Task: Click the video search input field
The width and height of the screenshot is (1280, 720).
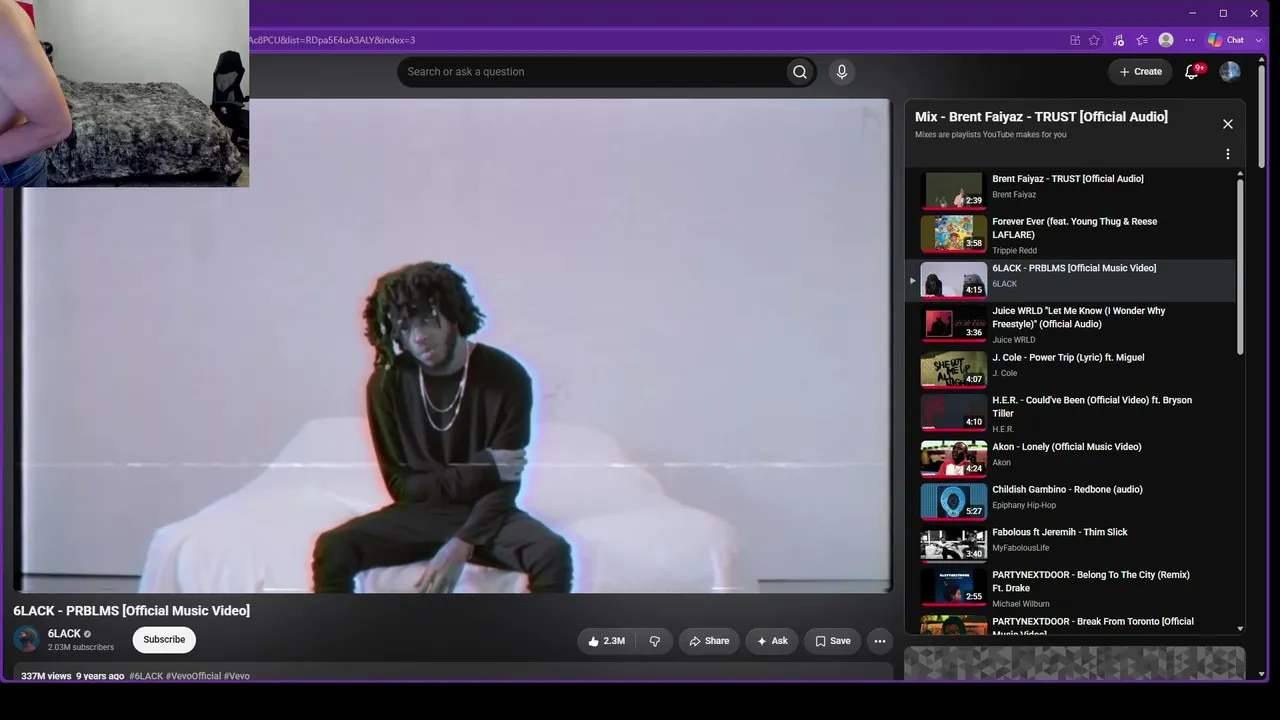Action: 591,72
